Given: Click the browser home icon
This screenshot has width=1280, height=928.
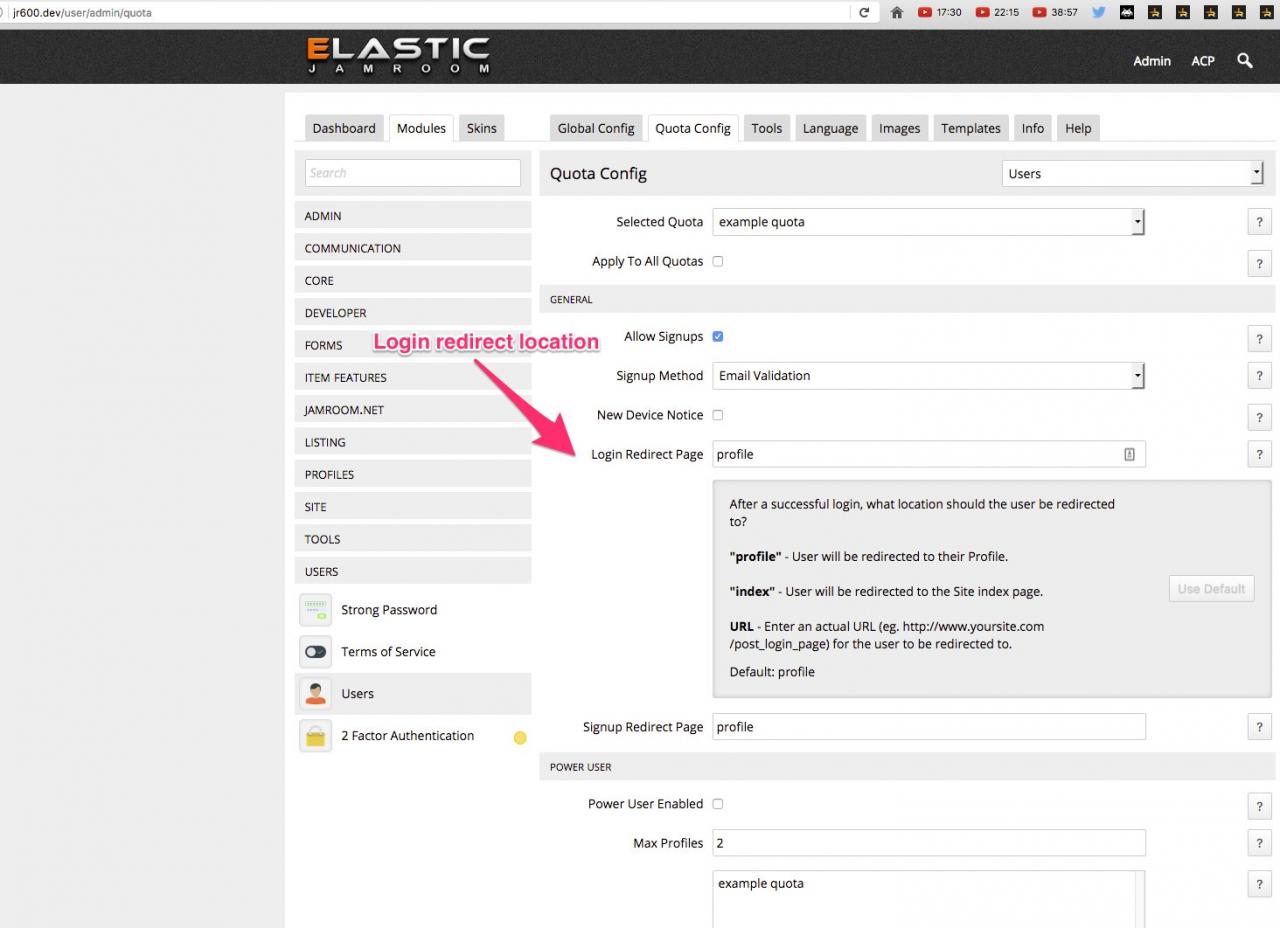Looking at the screenshot, I should [896, 13].
